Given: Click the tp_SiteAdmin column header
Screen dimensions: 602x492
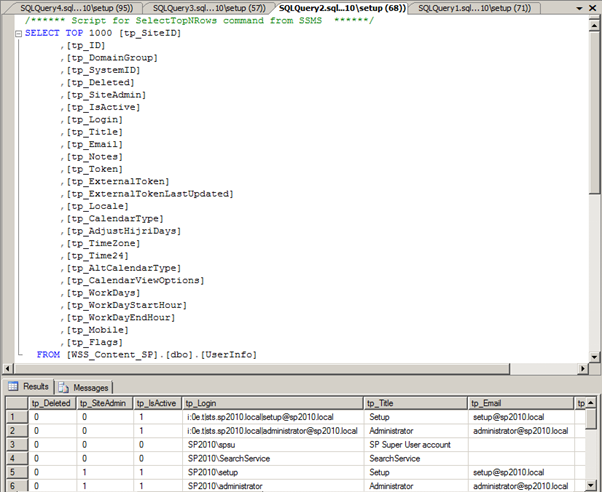Looking at the screenshot, I should (105, 402).
